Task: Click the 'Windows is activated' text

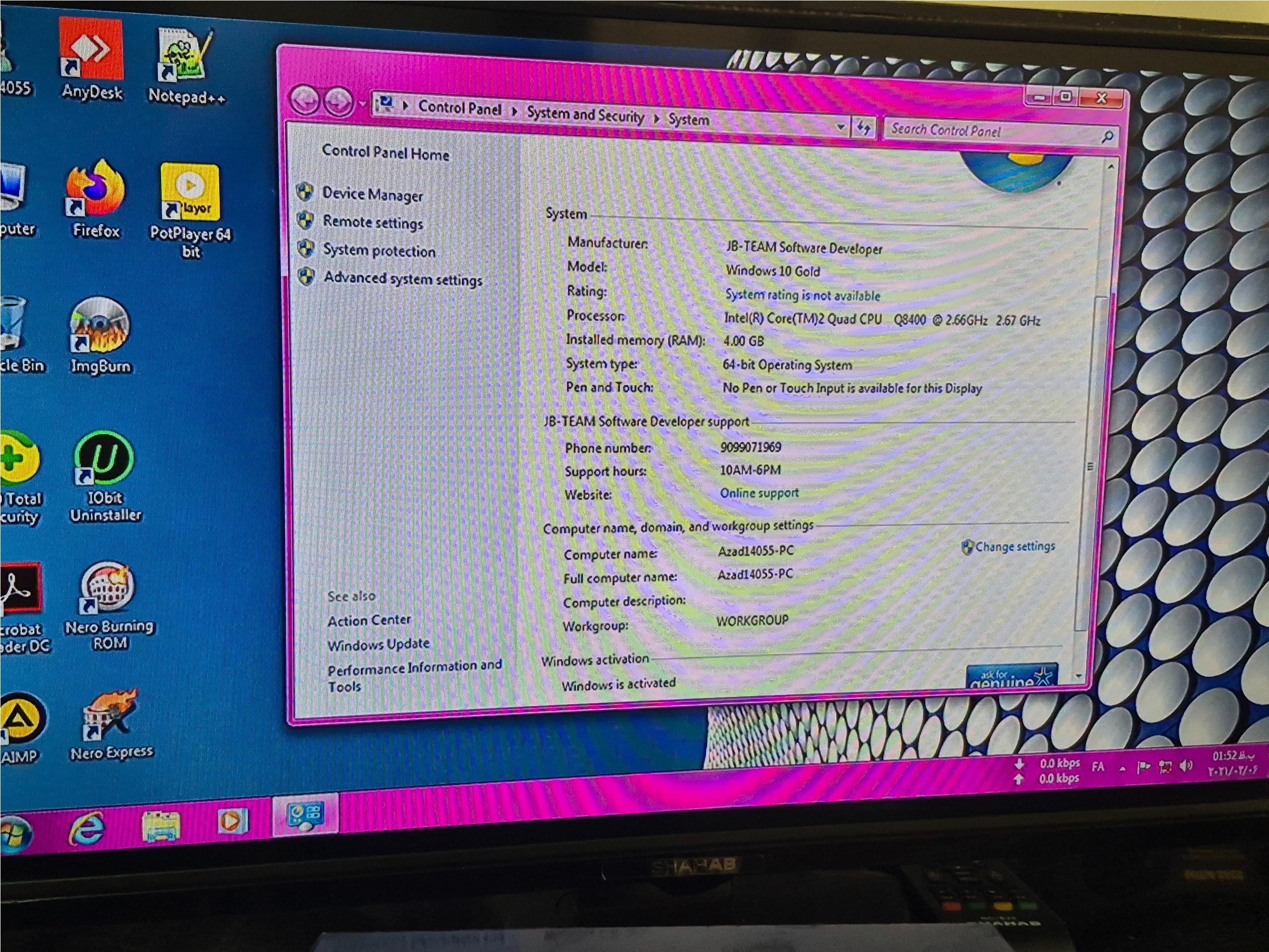Action: click(618, 684)
